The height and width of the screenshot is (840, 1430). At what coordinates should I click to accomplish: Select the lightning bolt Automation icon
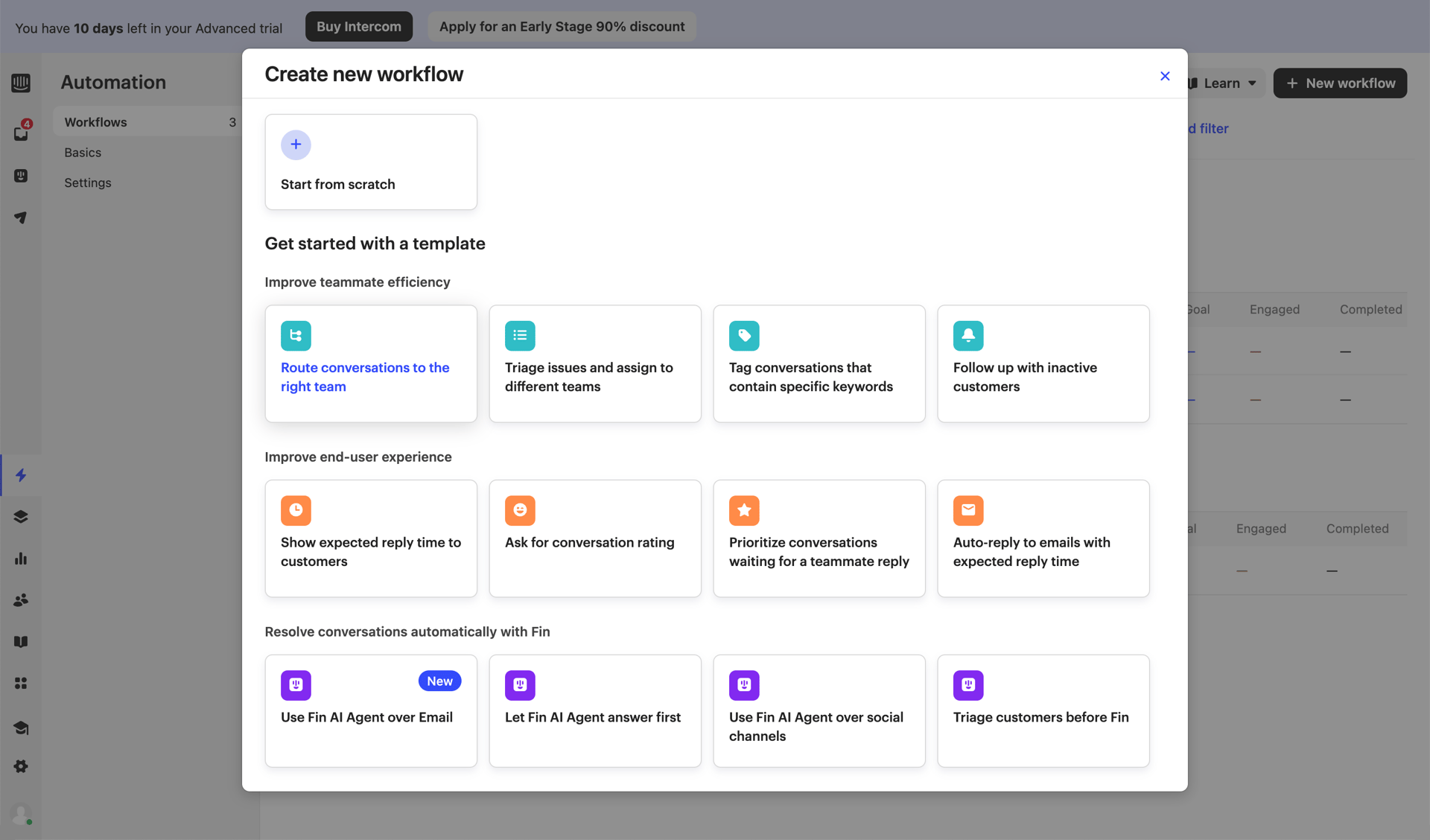click(x=21, y=474)
